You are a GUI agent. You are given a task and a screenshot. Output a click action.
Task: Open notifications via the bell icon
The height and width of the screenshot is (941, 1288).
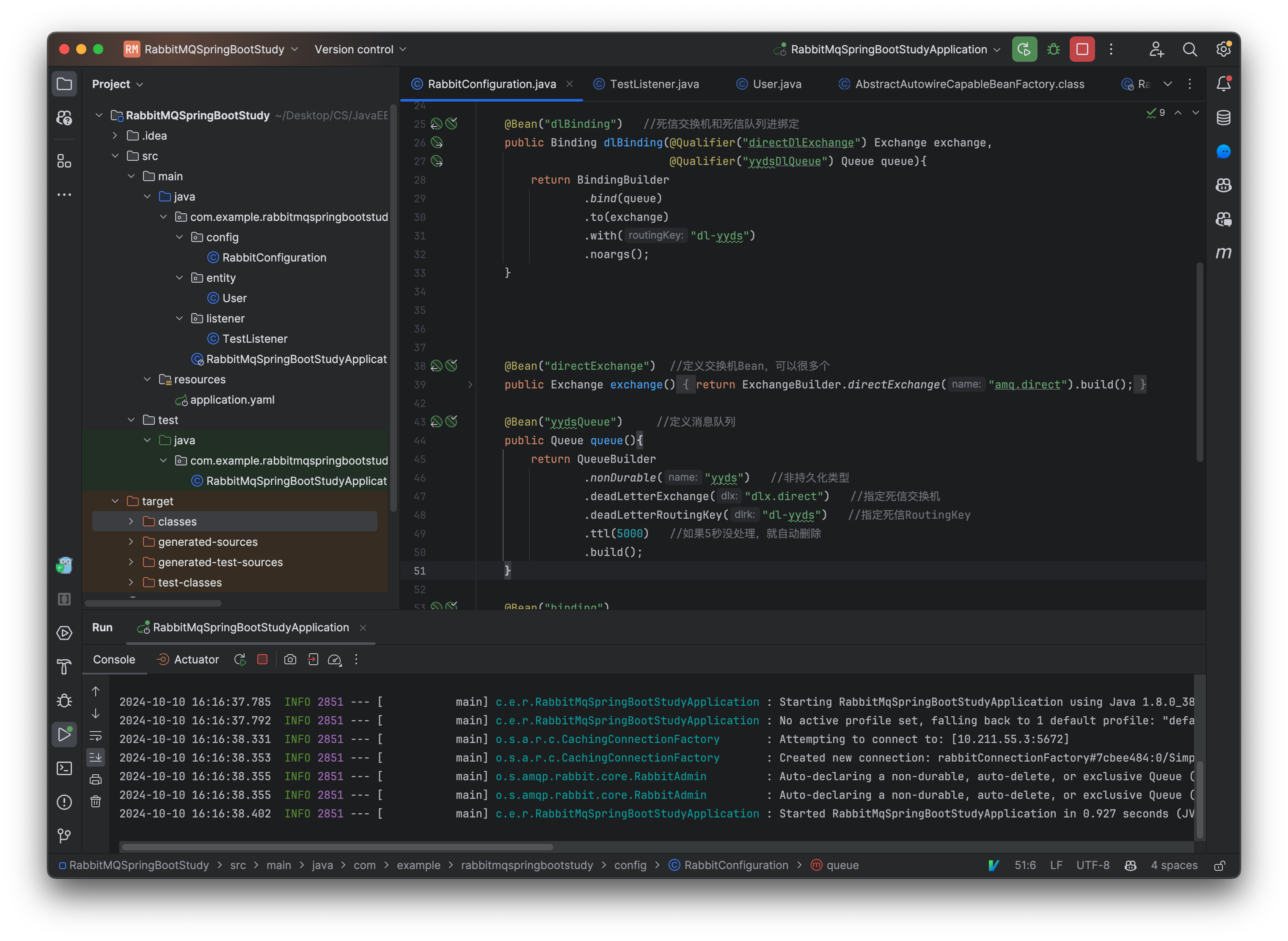pos(1224,83)
